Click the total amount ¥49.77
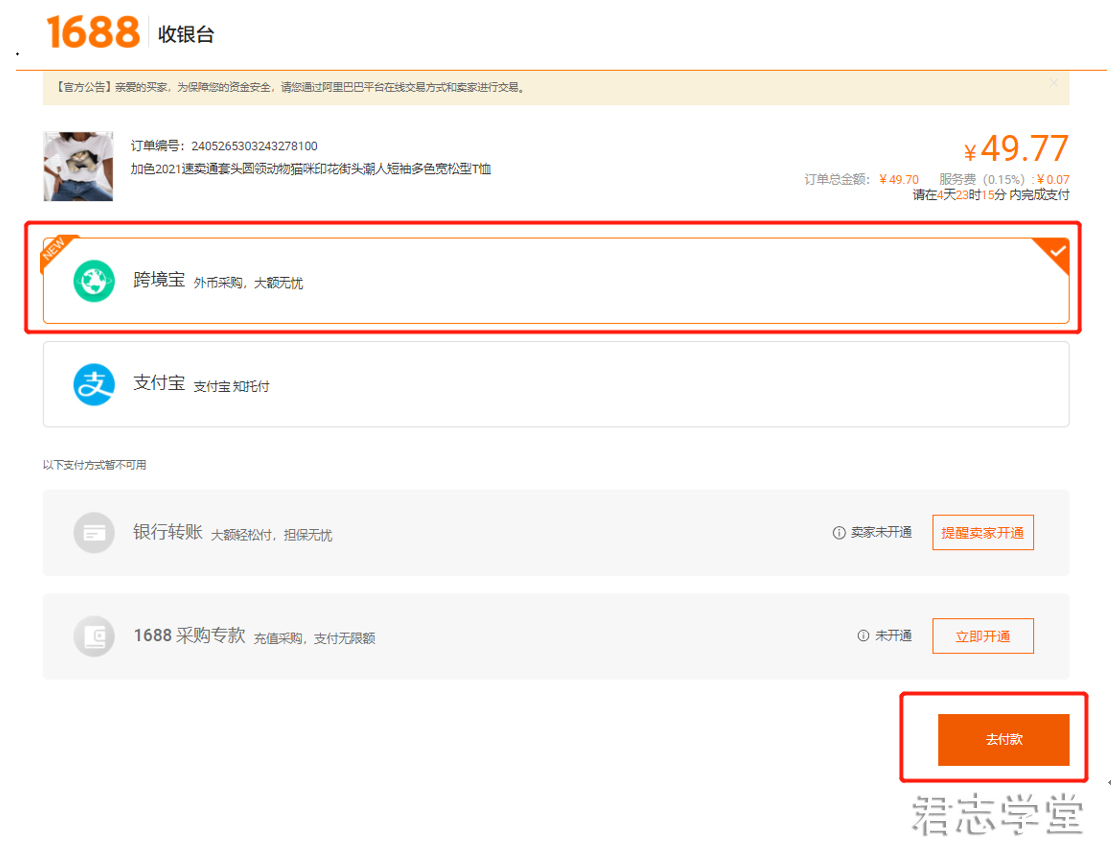Viewport: 1111px width, 852px height. pos(1016,149)
